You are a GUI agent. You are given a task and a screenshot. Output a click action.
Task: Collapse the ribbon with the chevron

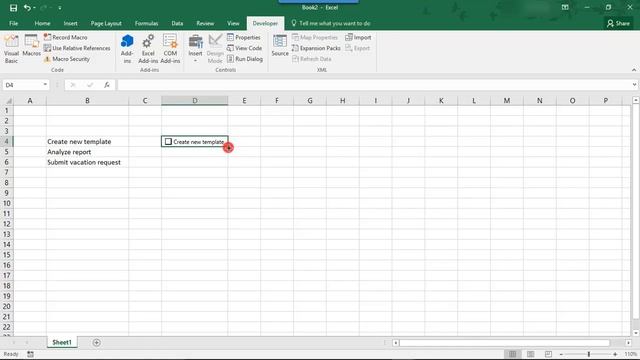[x=634, y=70]
